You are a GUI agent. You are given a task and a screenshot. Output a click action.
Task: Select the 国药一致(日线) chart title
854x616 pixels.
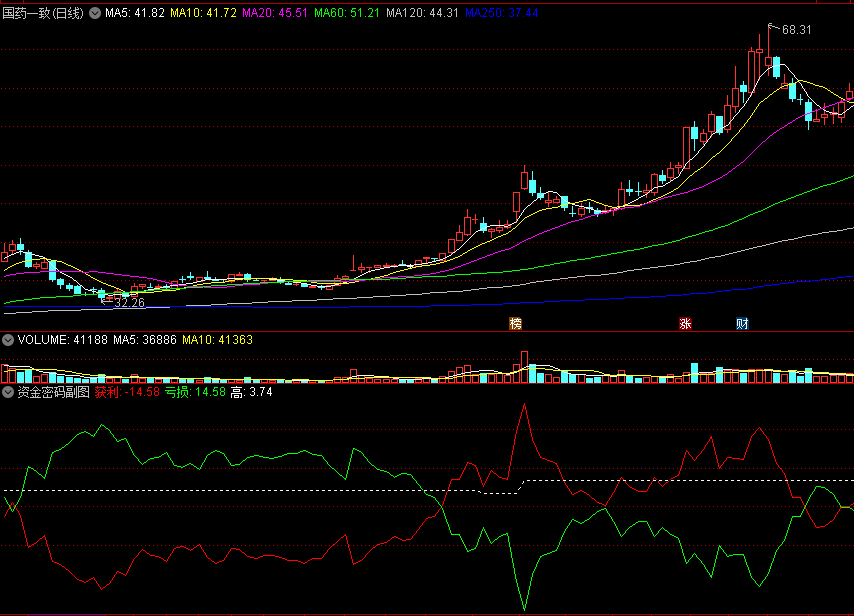[43, 13]
